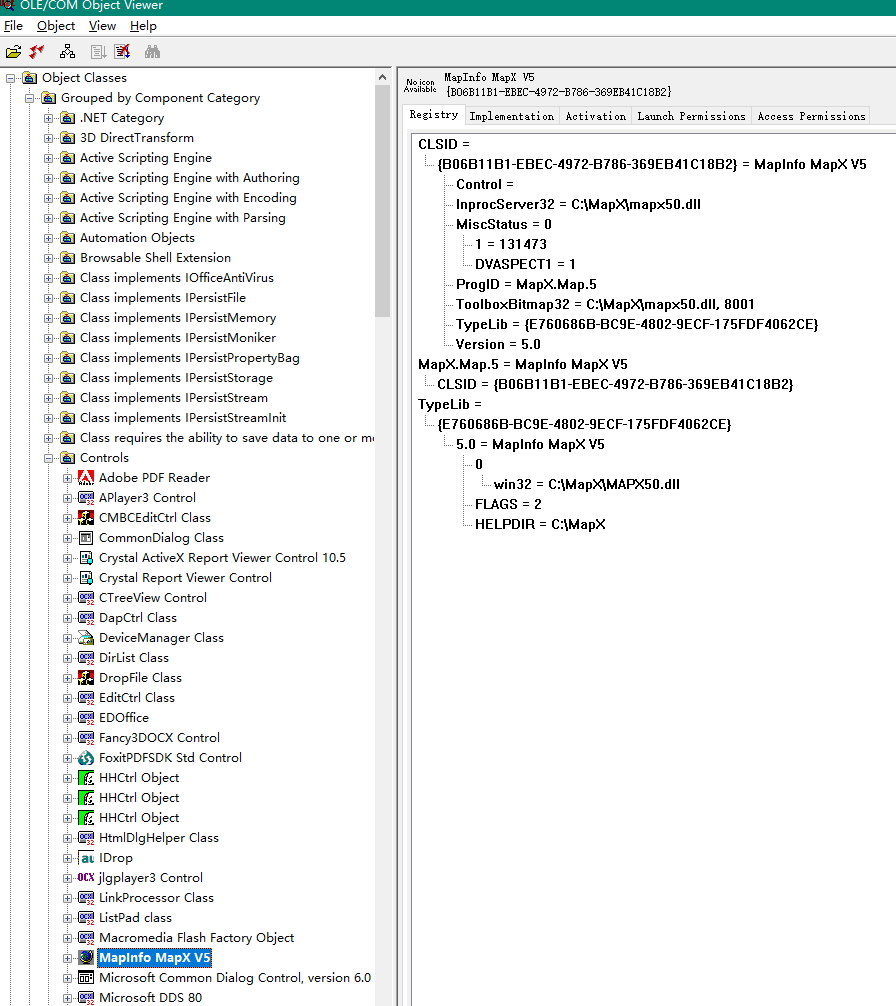
Task: Select the Microsoft DDS 80 tree item
Action: pos(150,998)
